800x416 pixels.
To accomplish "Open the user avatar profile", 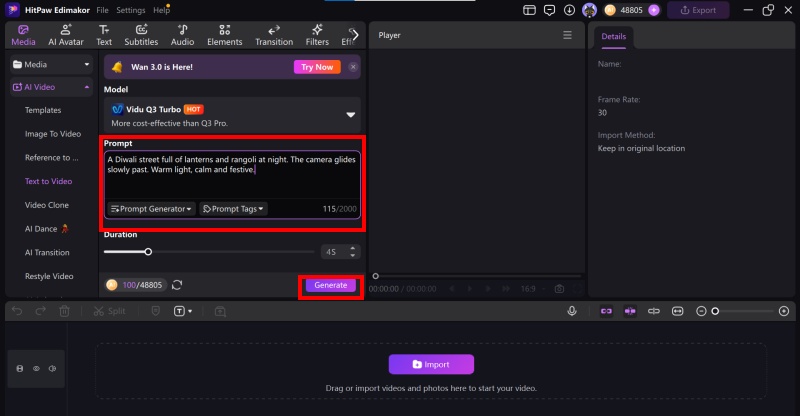I will pyautogui.click(x=589, y=10).
